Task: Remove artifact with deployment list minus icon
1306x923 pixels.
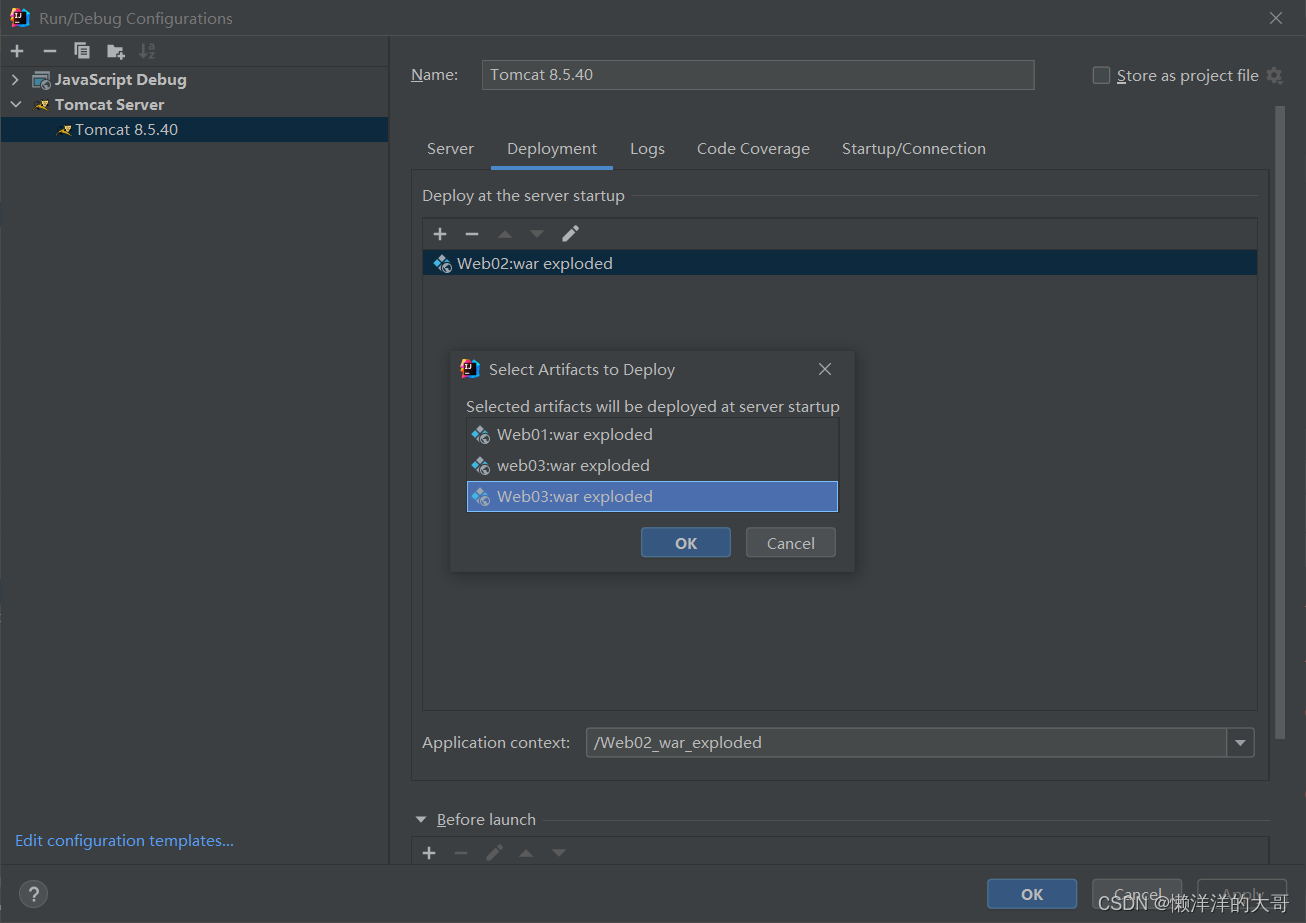Action: [x=472, y=234]
